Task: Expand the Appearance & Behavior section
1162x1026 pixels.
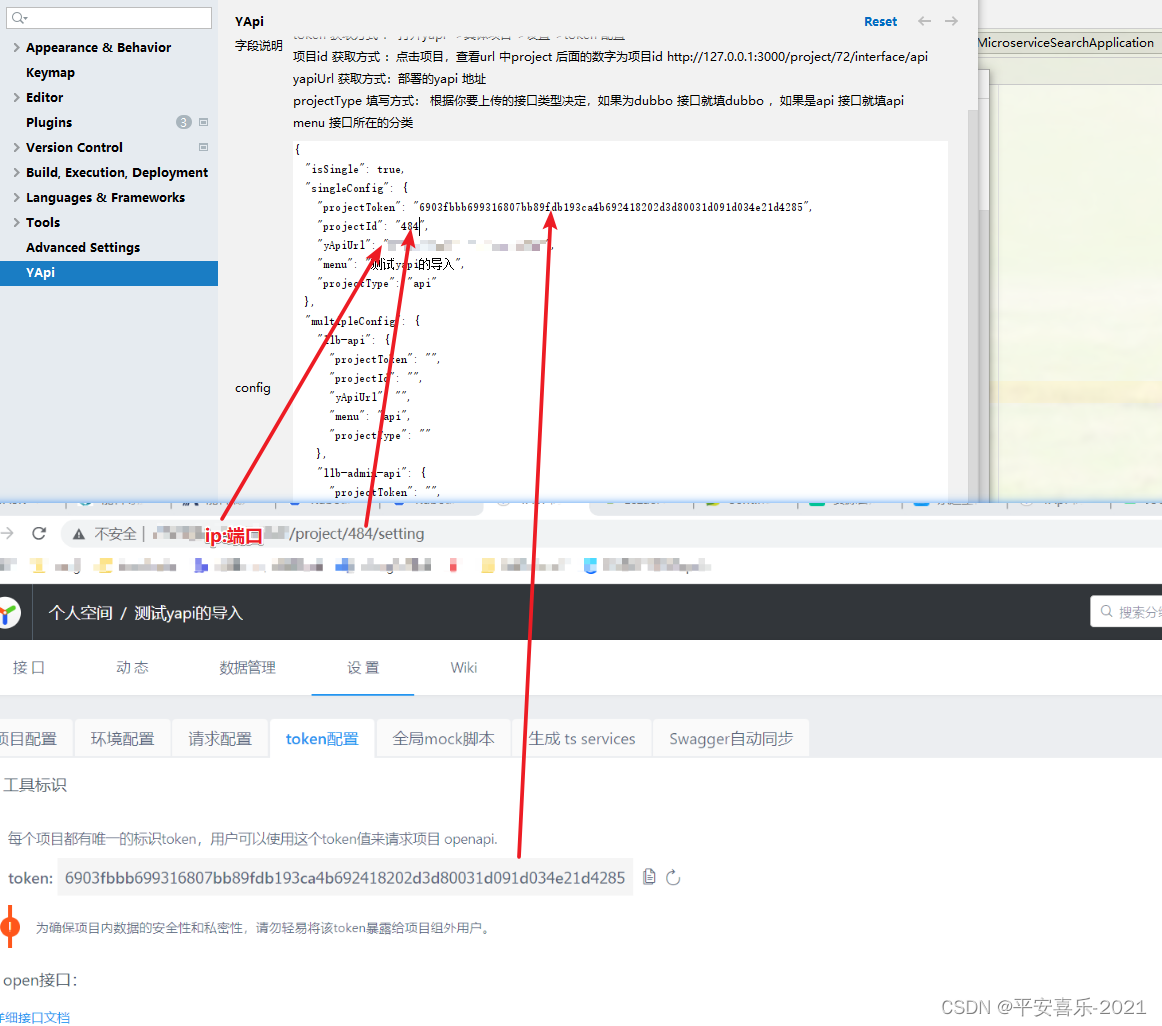Action: (x=16, y=46)
